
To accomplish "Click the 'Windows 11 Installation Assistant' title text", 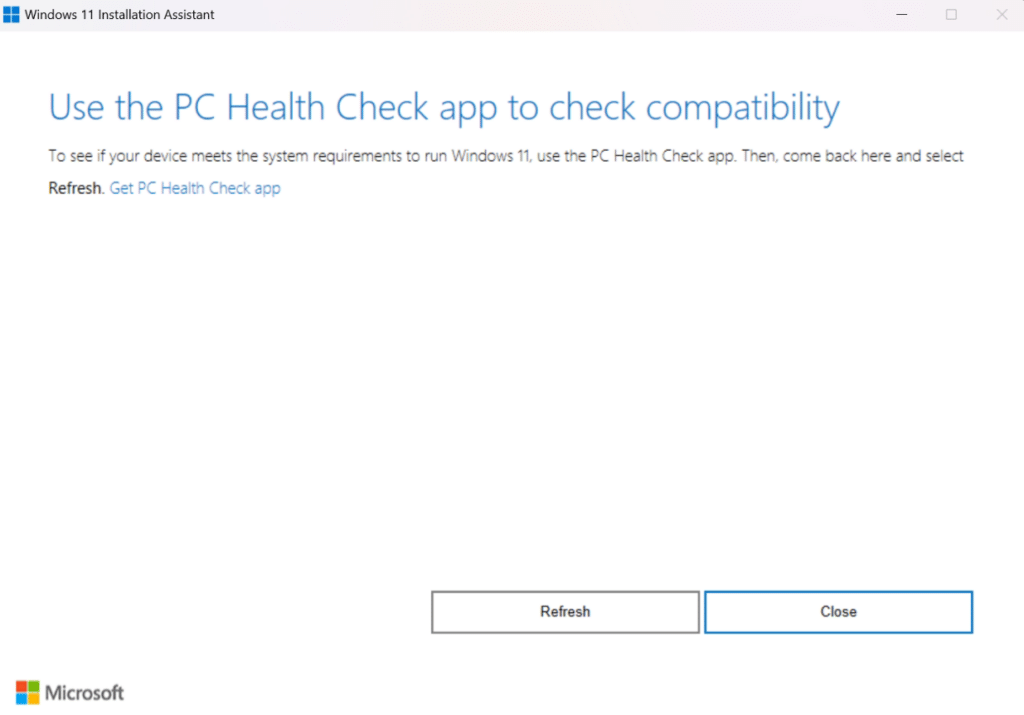I will coord(120,14).
